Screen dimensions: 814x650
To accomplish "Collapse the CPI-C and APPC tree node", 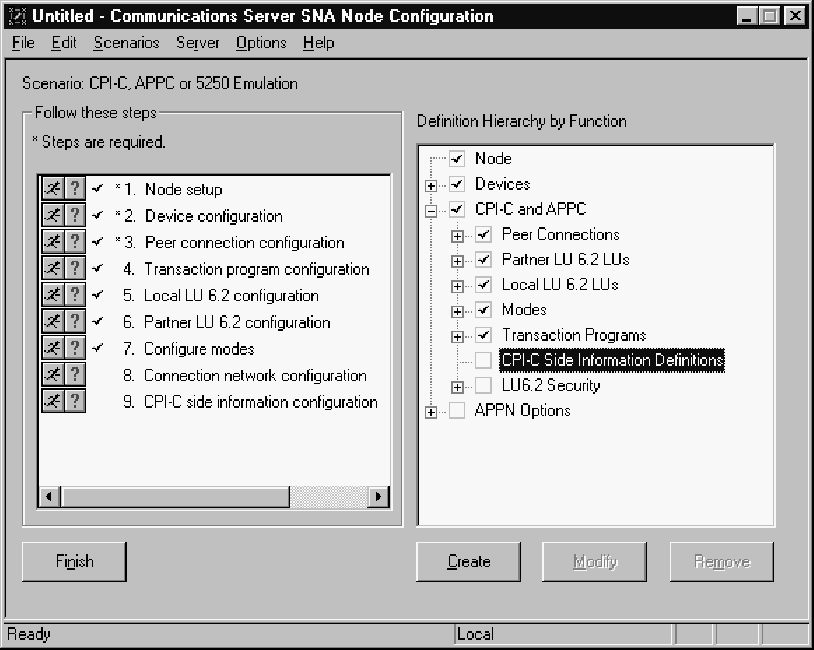I will 431,211.
